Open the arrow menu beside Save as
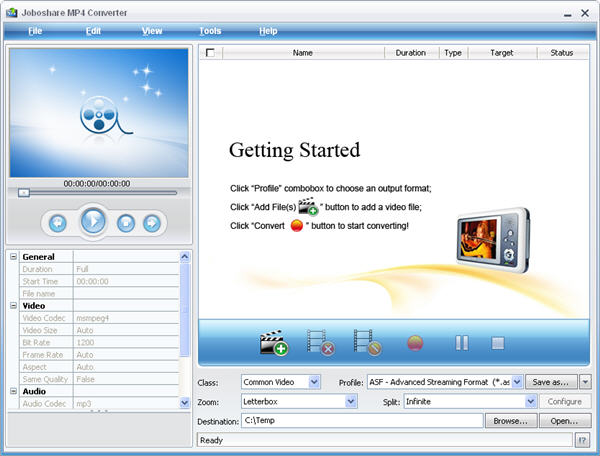The image size is (600, 456). tap(585, 382)
